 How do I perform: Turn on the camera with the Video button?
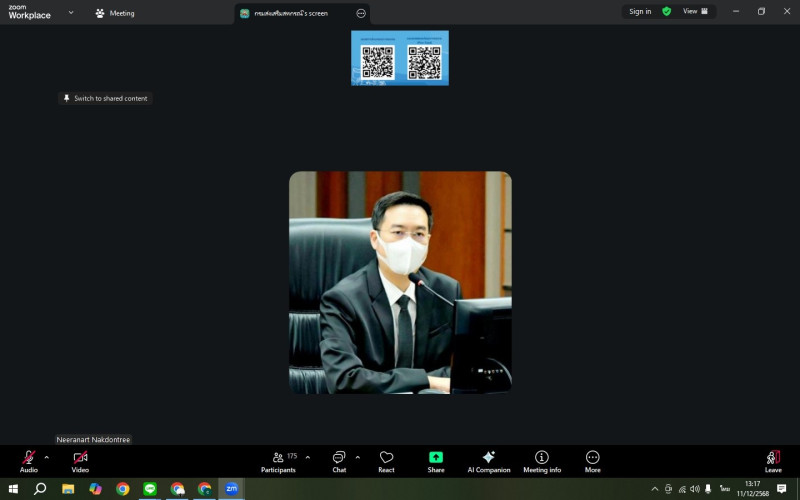pos(80,460)
